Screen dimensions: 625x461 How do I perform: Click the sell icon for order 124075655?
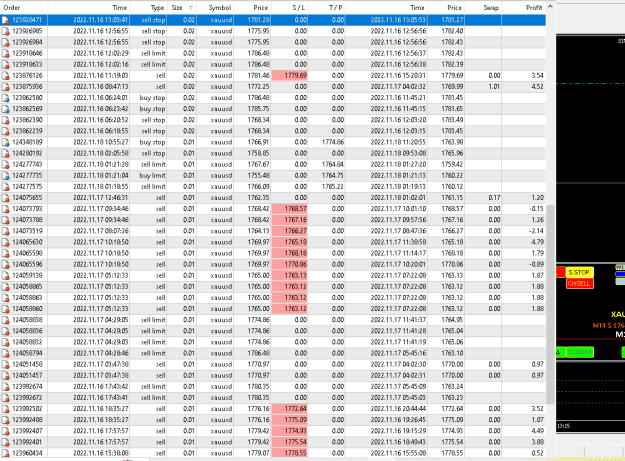(6, 198)
